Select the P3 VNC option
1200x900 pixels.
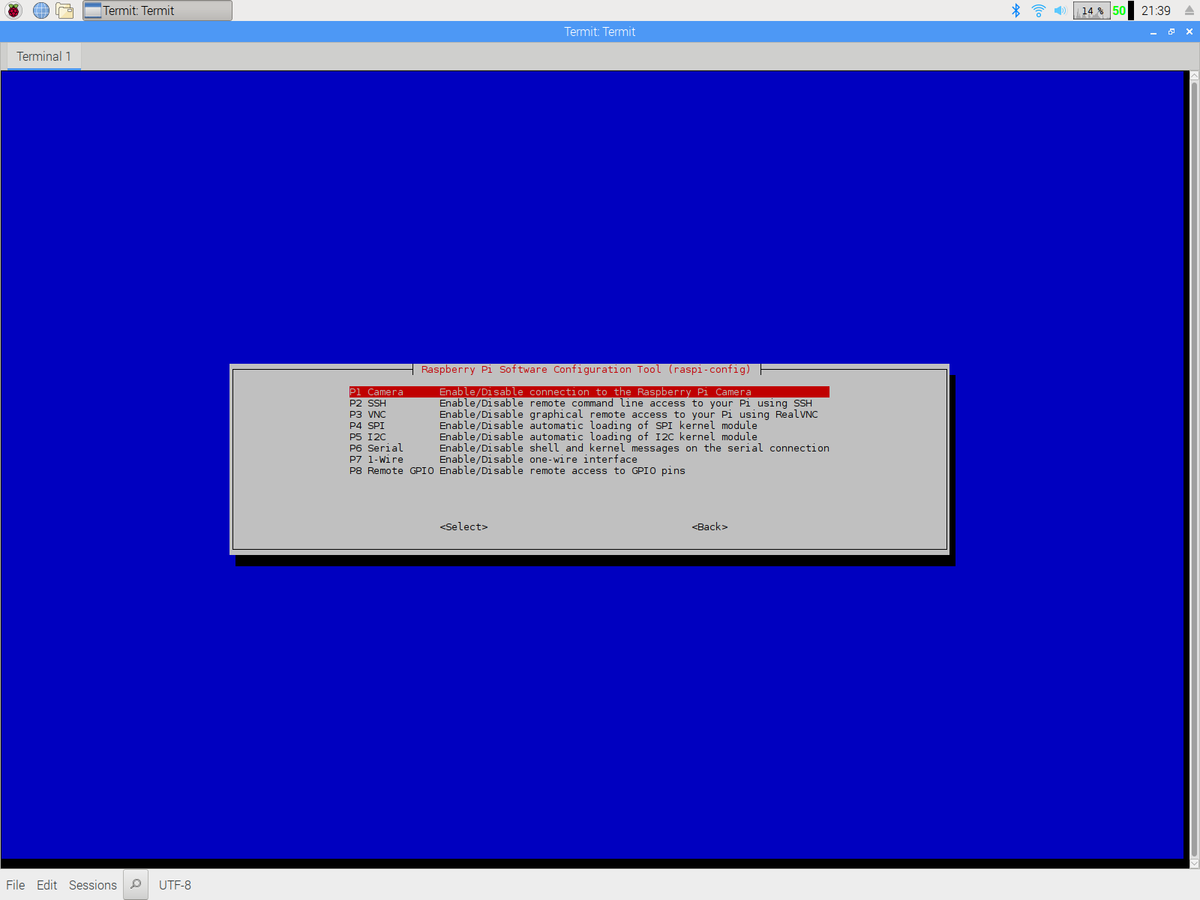589,414
